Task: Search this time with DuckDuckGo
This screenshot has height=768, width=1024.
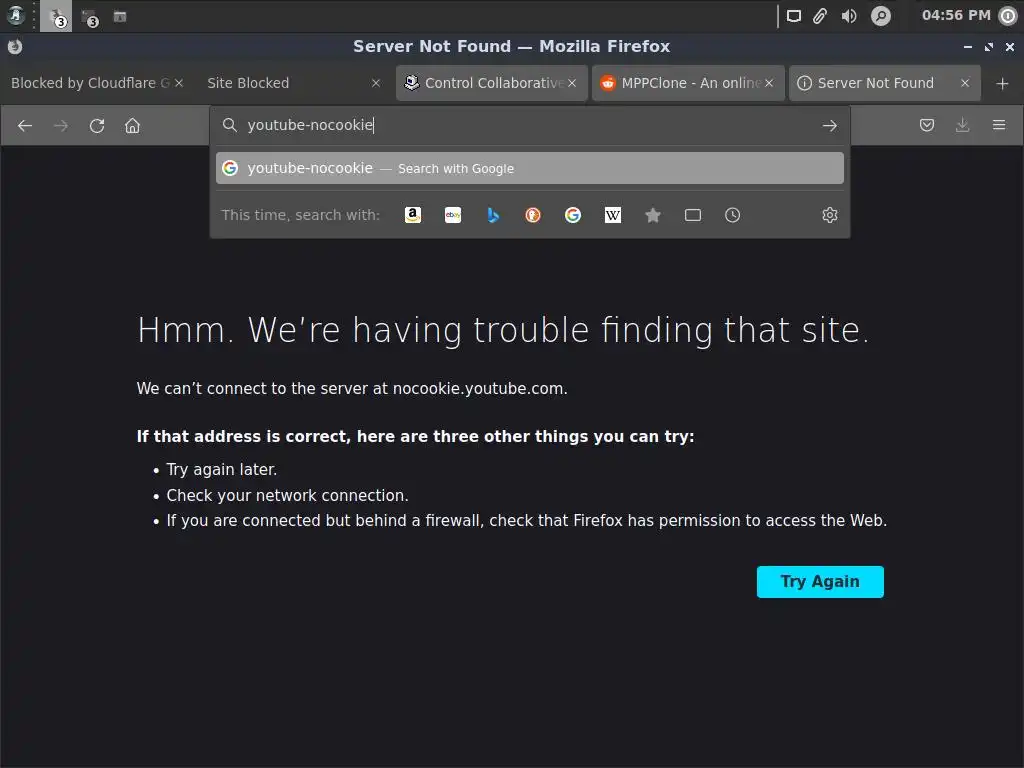Action: pos(533,215)
